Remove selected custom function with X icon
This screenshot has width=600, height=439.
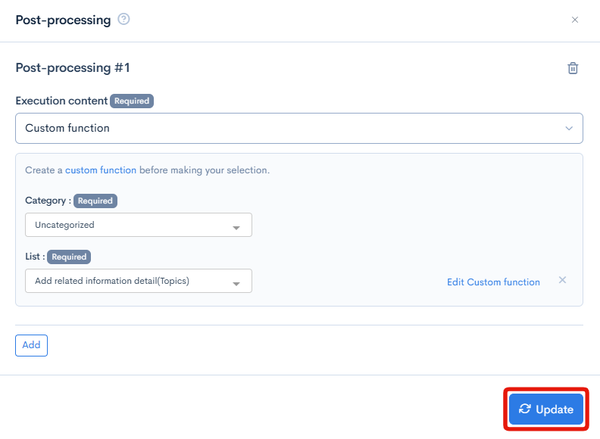(x=562, y=280)
